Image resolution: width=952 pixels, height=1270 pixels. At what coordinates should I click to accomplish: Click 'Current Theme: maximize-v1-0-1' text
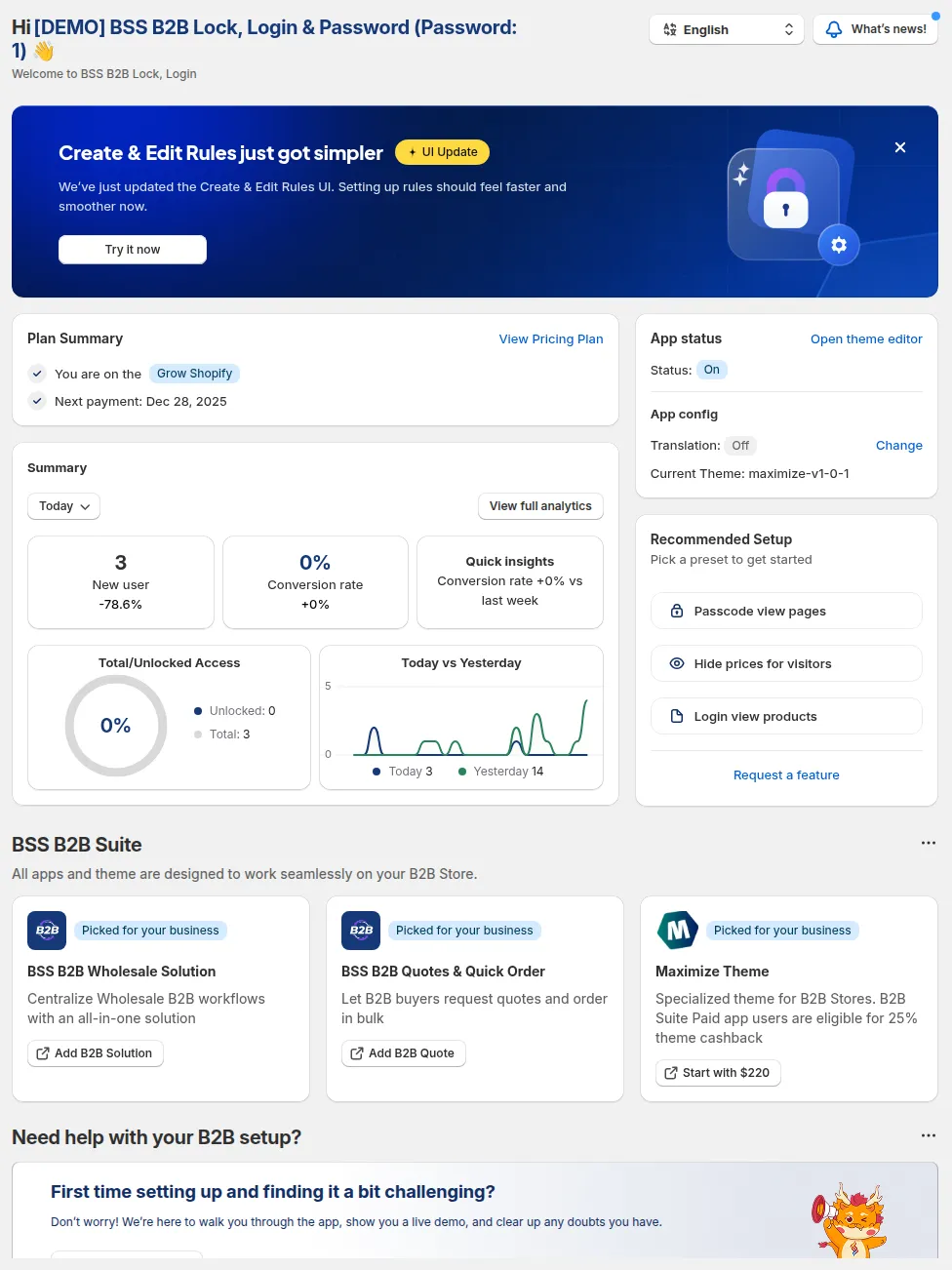click(x=750, y=474)
